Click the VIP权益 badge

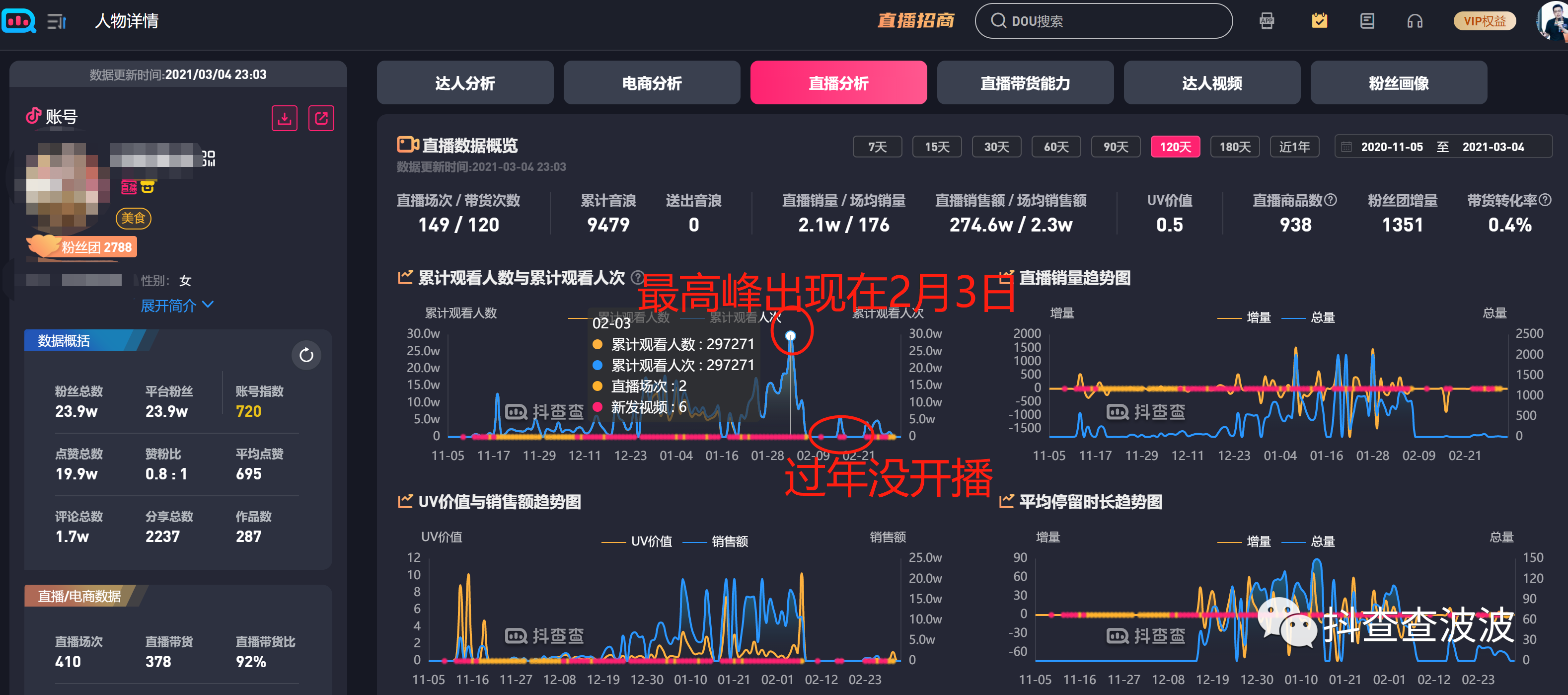[x=1484, y=21]
